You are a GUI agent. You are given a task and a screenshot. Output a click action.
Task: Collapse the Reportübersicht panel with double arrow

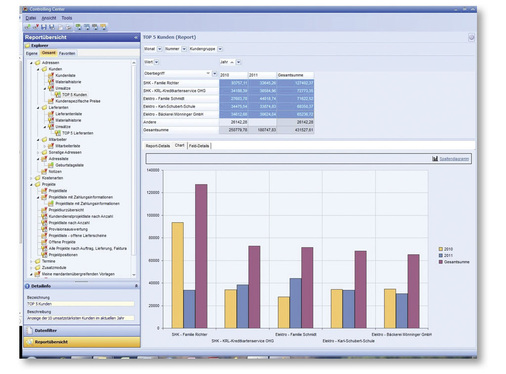click(136, 38)
